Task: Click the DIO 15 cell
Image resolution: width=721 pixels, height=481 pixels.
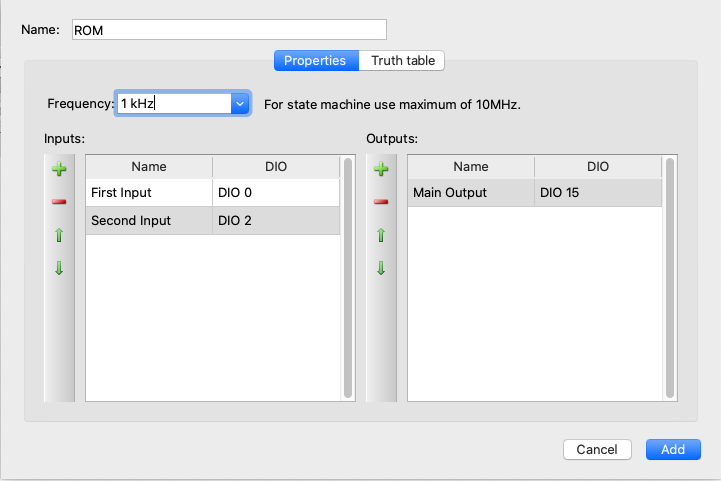Action: 598,193
